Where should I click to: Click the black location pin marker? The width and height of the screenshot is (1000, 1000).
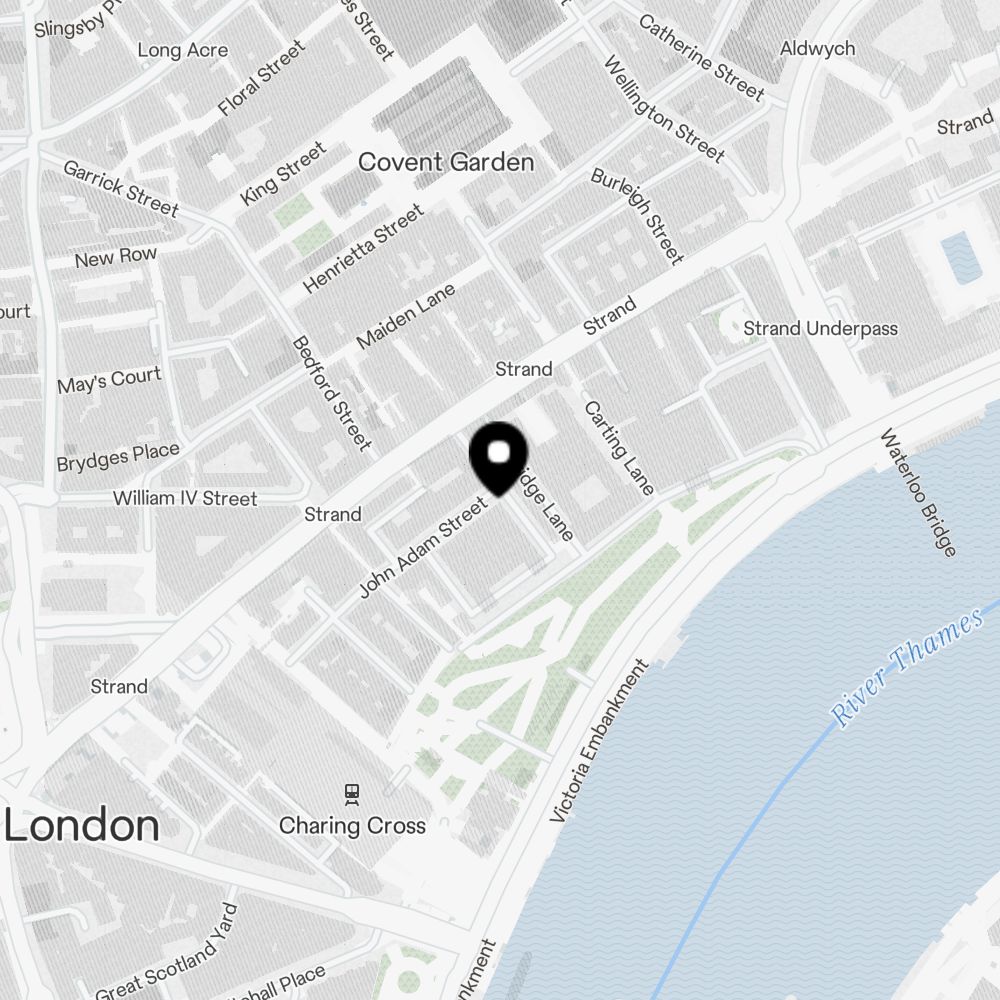pyautogui.click(x=498, y=458)
